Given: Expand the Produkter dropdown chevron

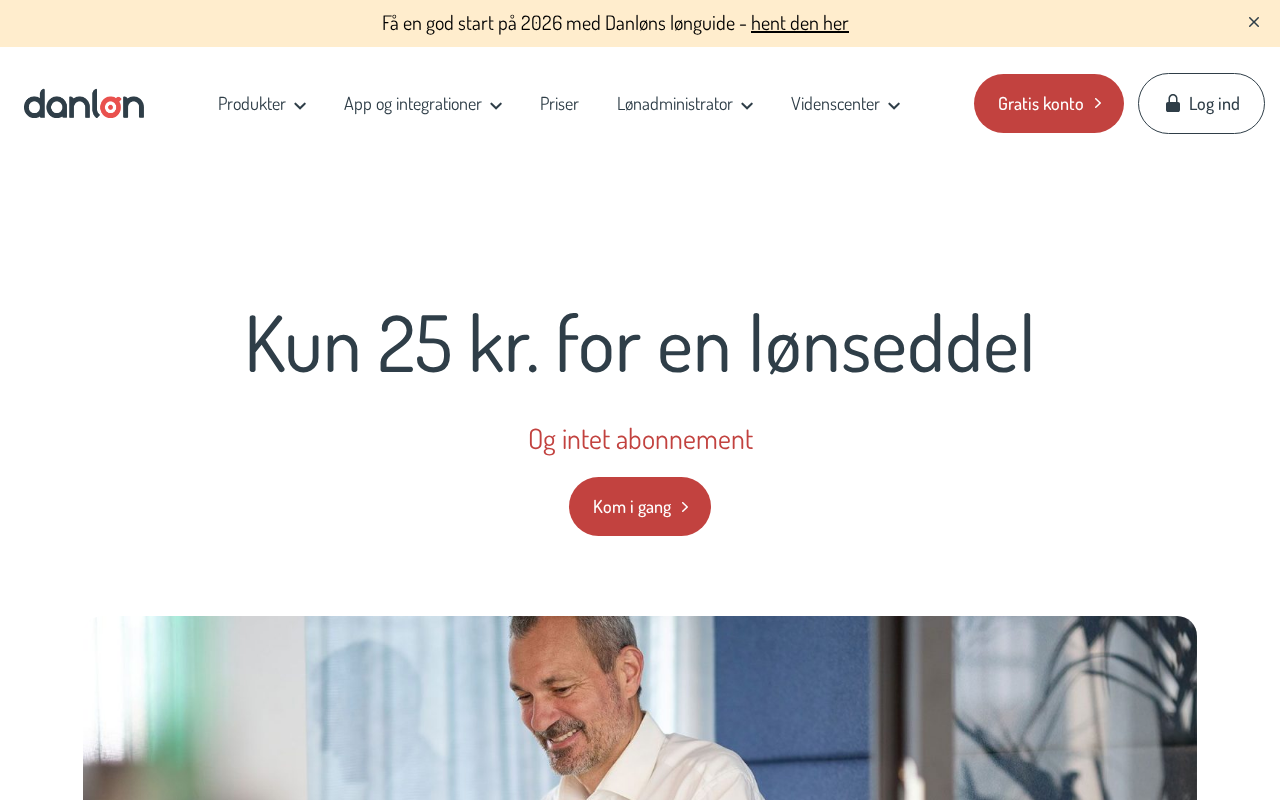Looking at the screenshot, I should [300, 105].
